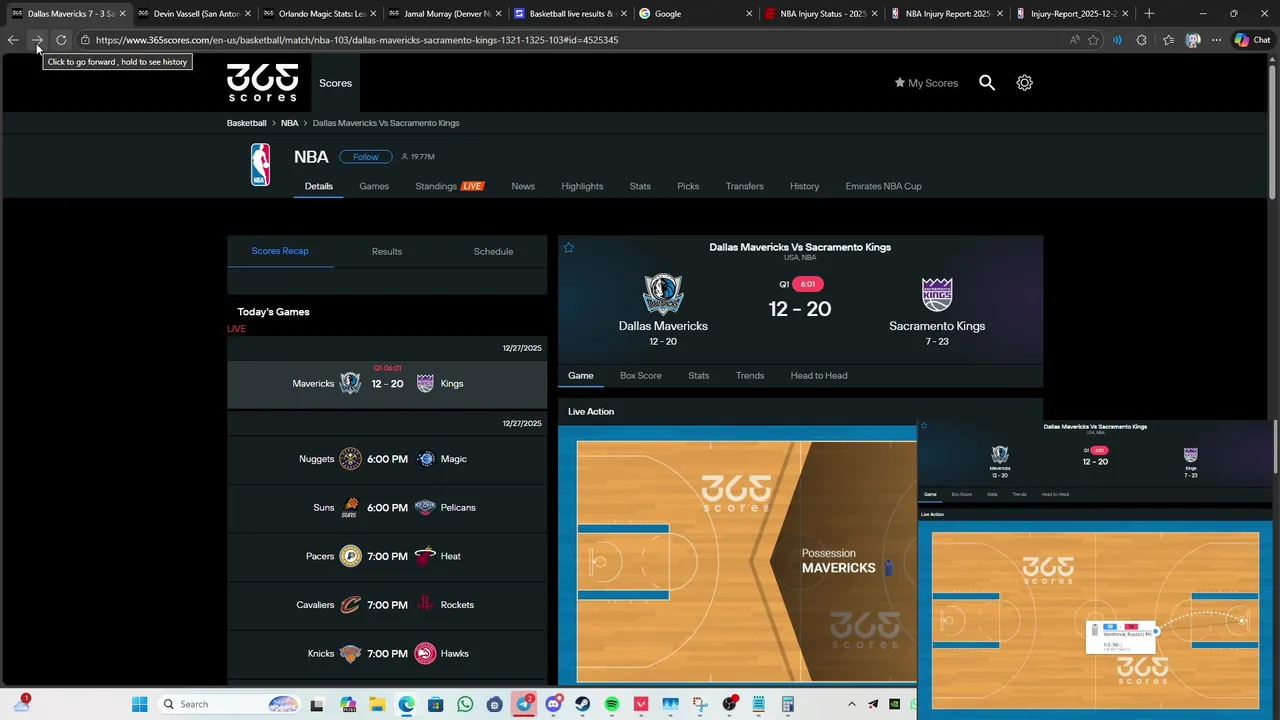This screenshot has width=1280, height=720.
Task: Click the 365Scores logo
Action: 262,83
